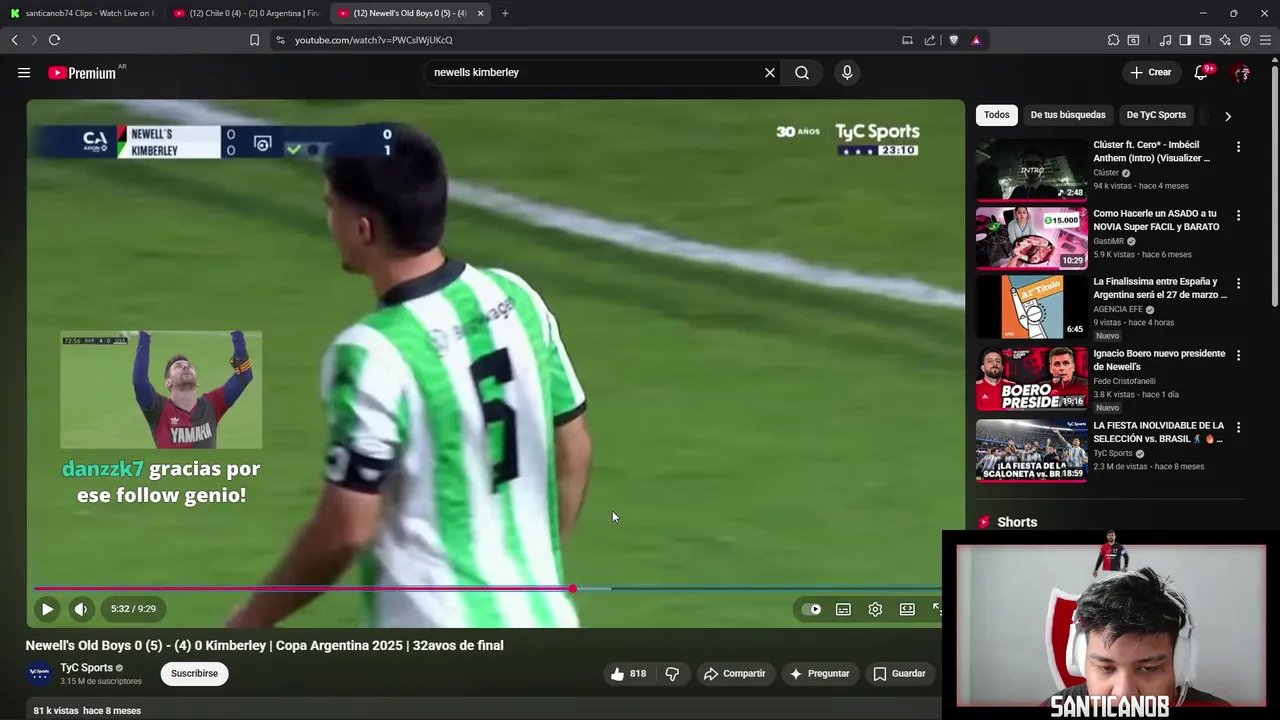This screenshot has height=720, width=1280.
Task: Click the share icon in address bar
Action: (930, 40)
